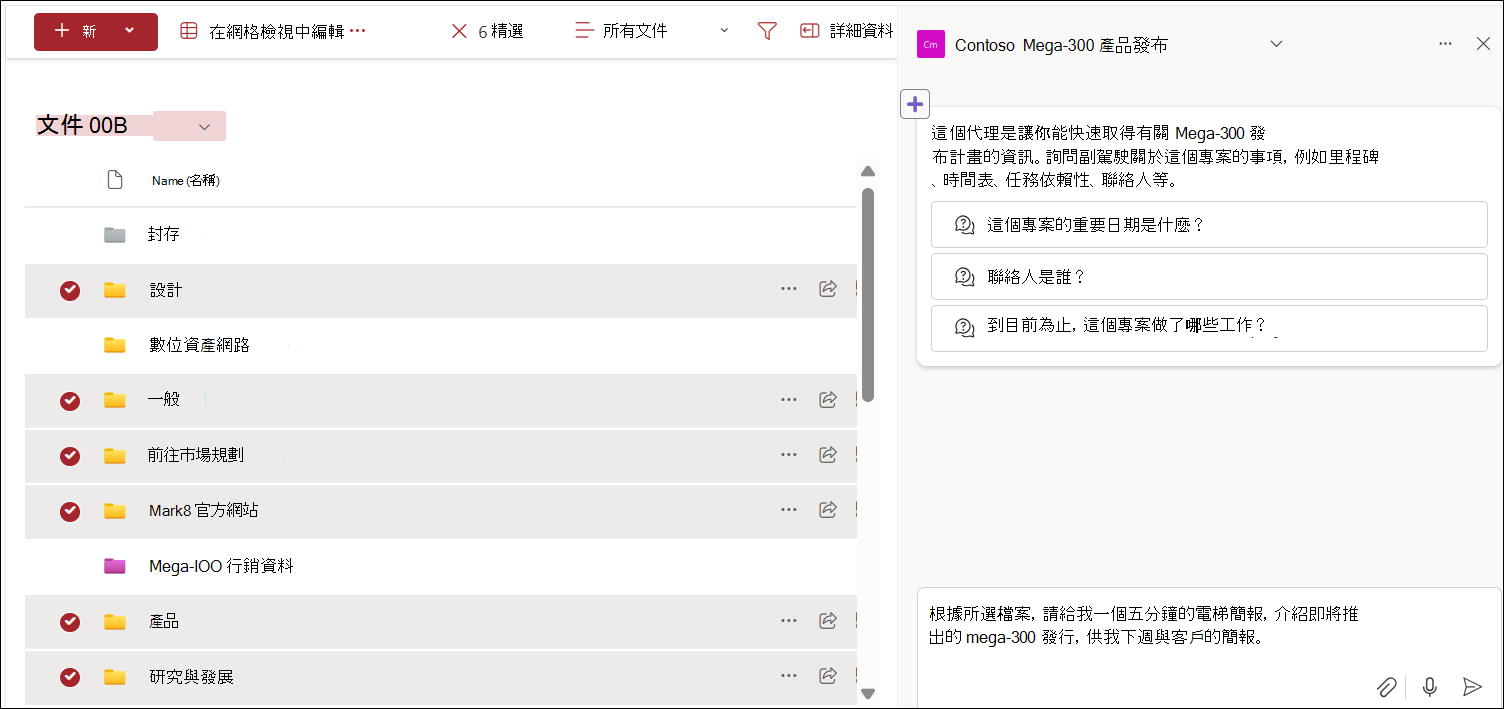The image size is (1504, 709).
Task: Share the Mark8 官方網站 folder
Action: point(828,510)
